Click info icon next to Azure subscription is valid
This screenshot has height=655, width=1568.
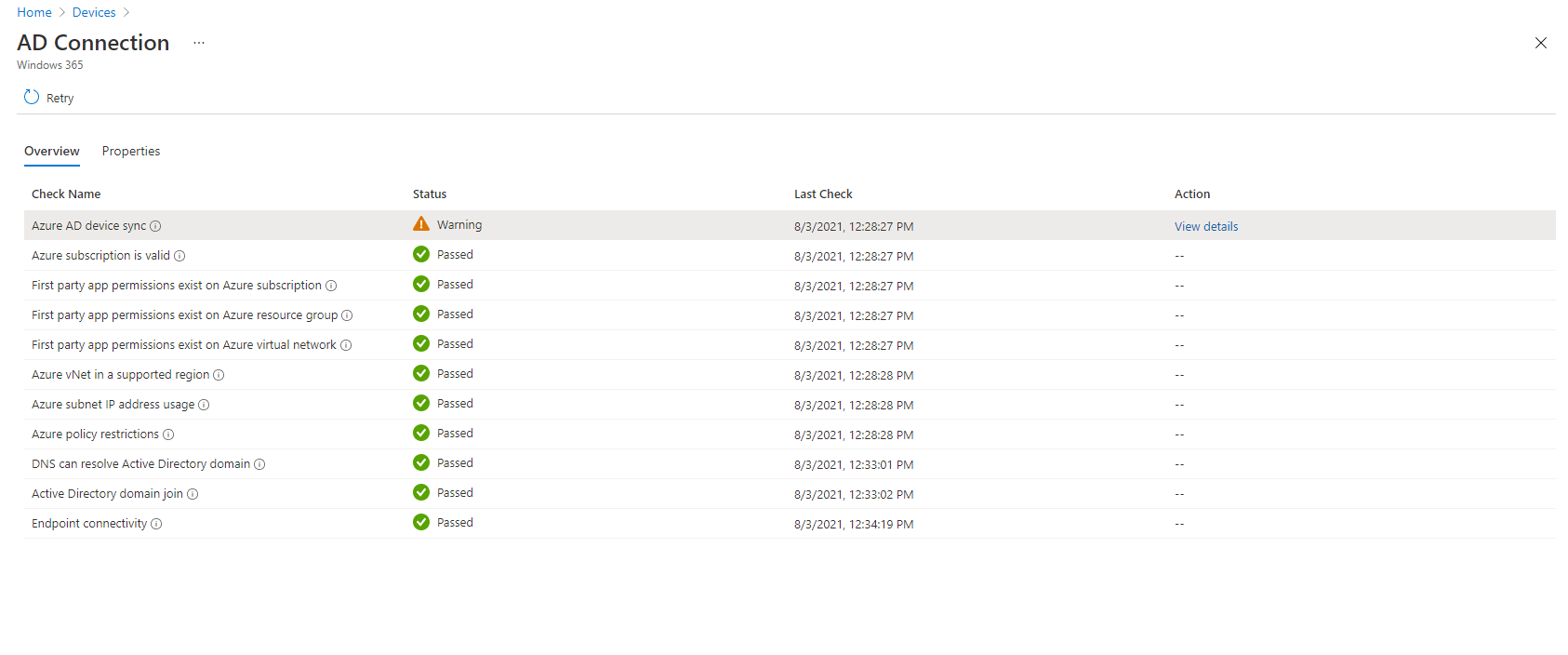(179, 256)
